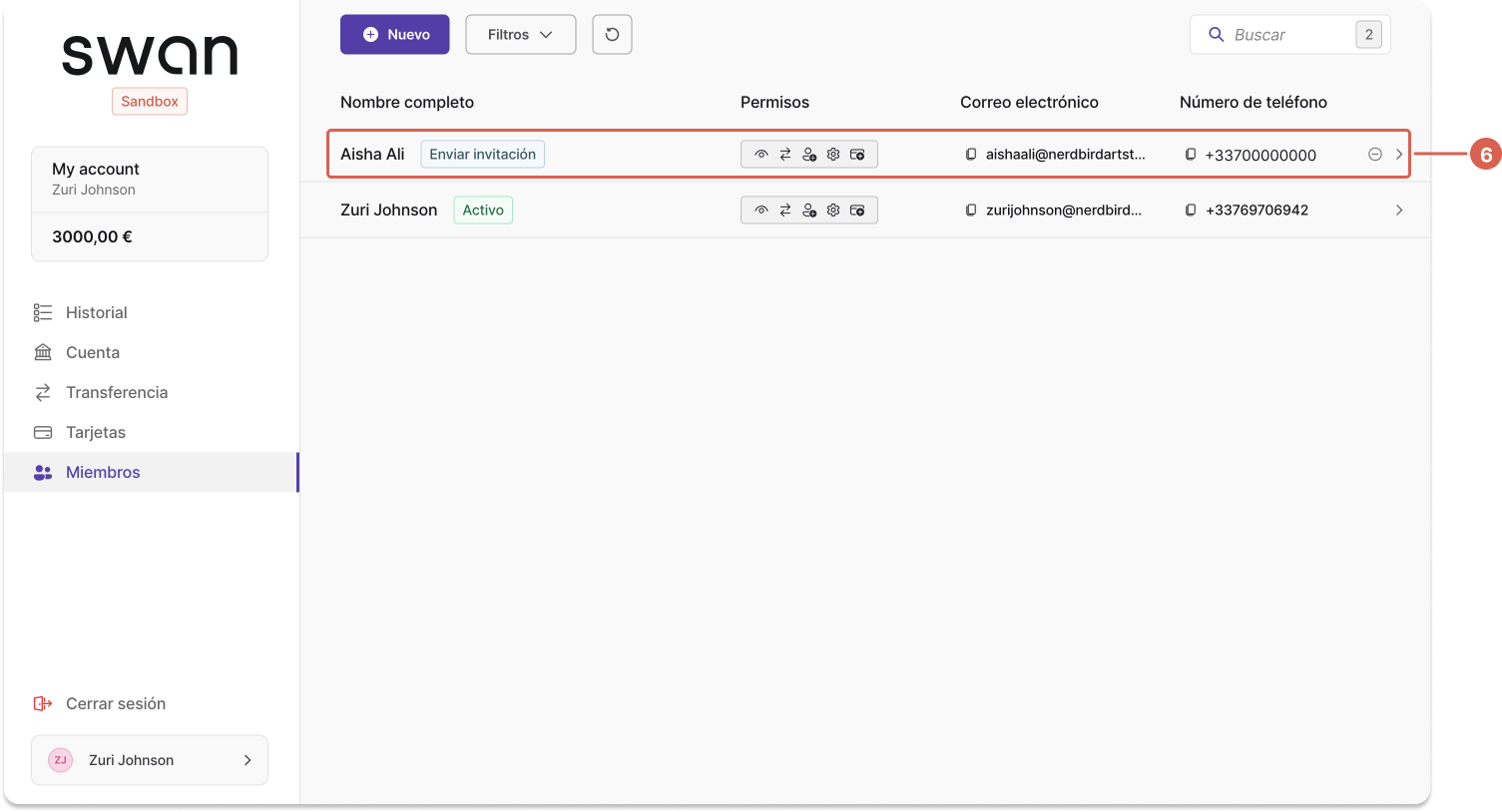Select the card permission icon for Zuri Johnson
Screen dimensions: 1502x812
click(857, 209)
